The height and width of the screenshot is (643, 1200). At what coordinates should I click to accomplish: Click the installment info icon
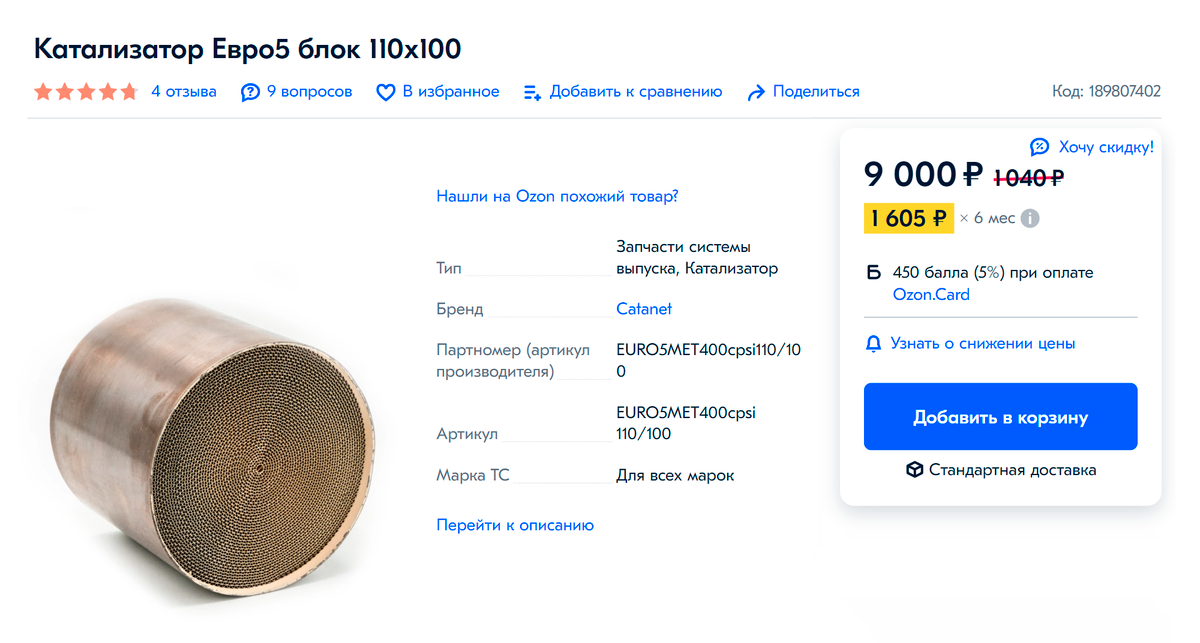(1030, 218)
